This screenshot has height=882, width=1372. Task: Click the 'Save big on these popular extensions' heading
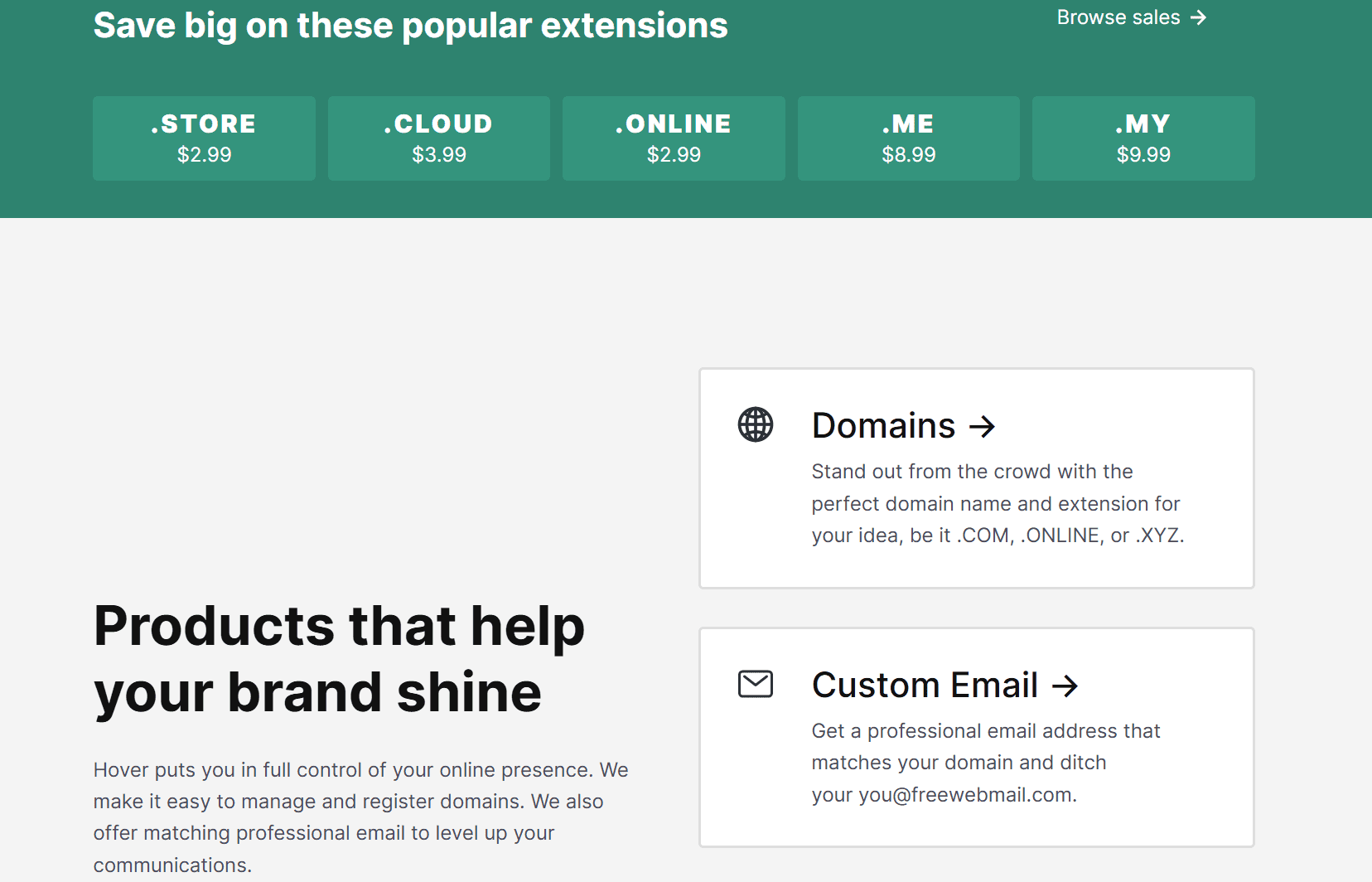pos(410,26)
